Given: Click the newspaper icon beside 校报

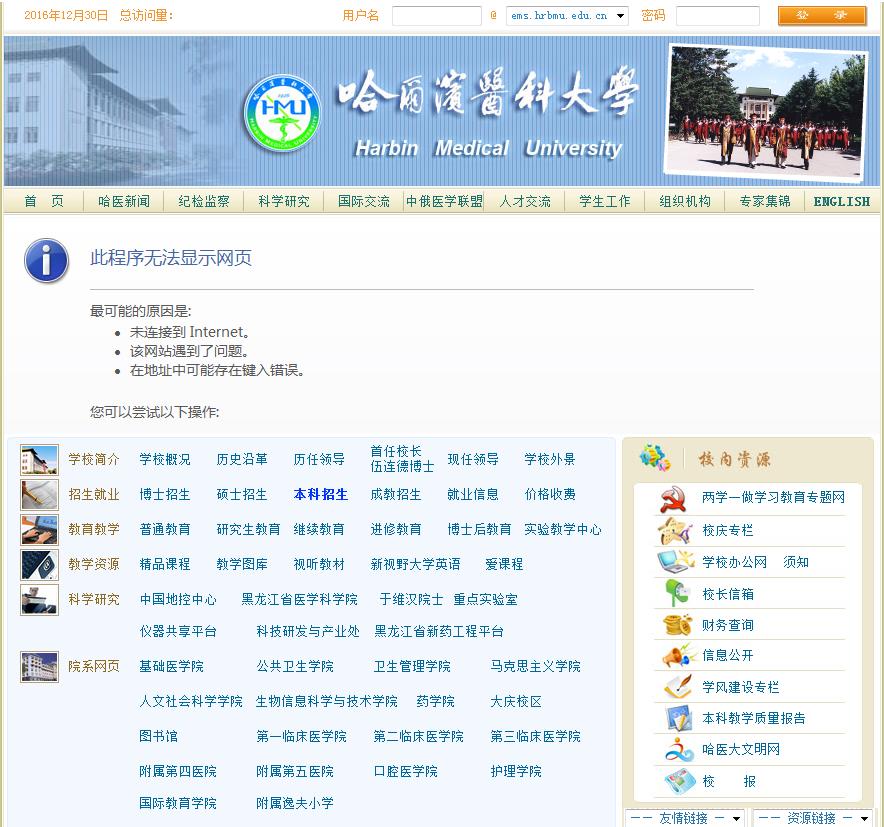Looking at the screenshot, I should pos(680,781).
